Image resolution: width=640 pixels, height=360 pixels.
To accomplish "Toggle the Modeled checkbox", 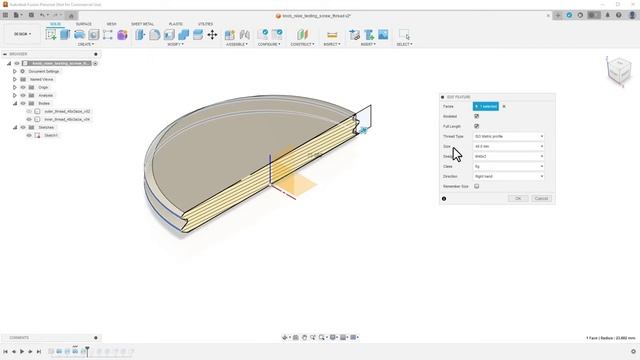I will point(476,116).
